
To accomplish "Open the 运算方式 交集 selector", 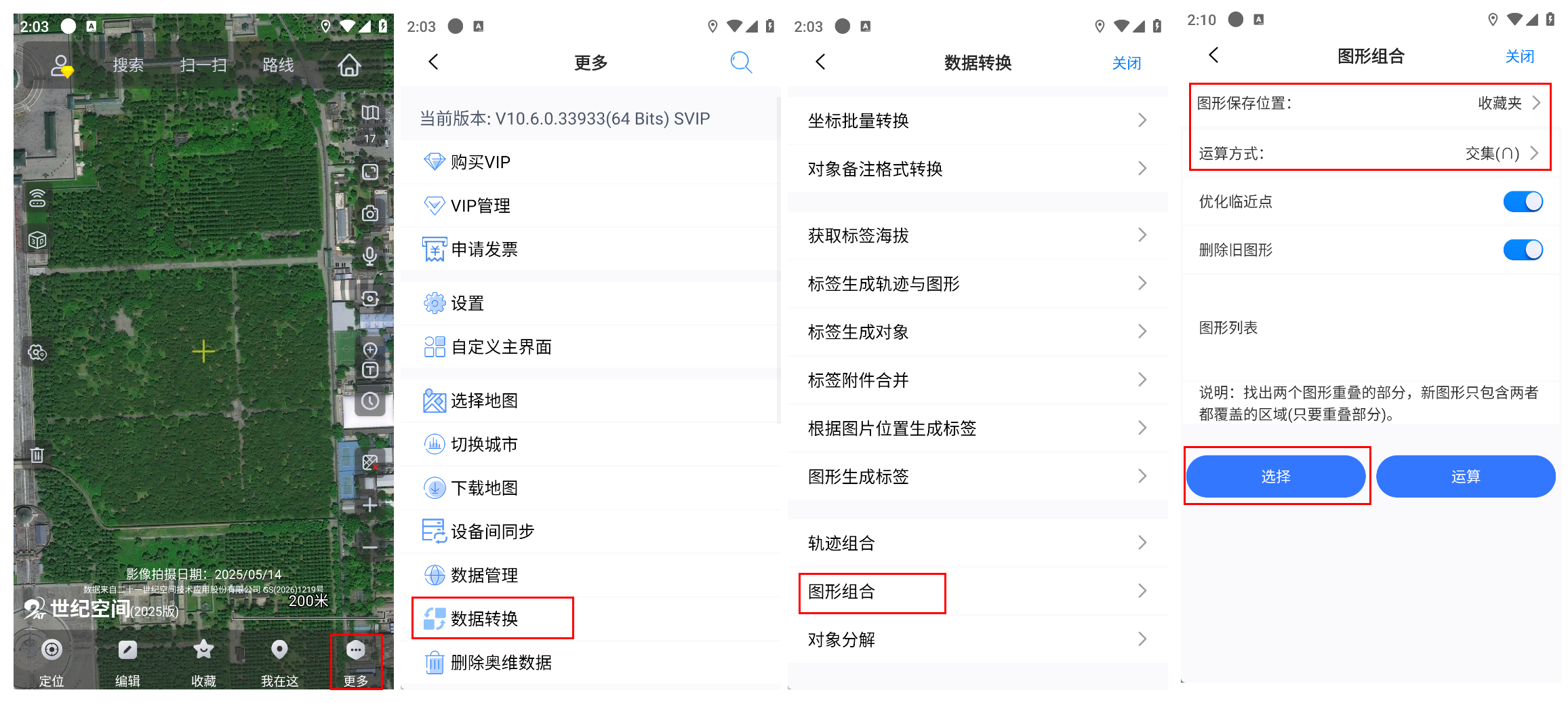I will pyautogui.click(x=1370, y=153).
